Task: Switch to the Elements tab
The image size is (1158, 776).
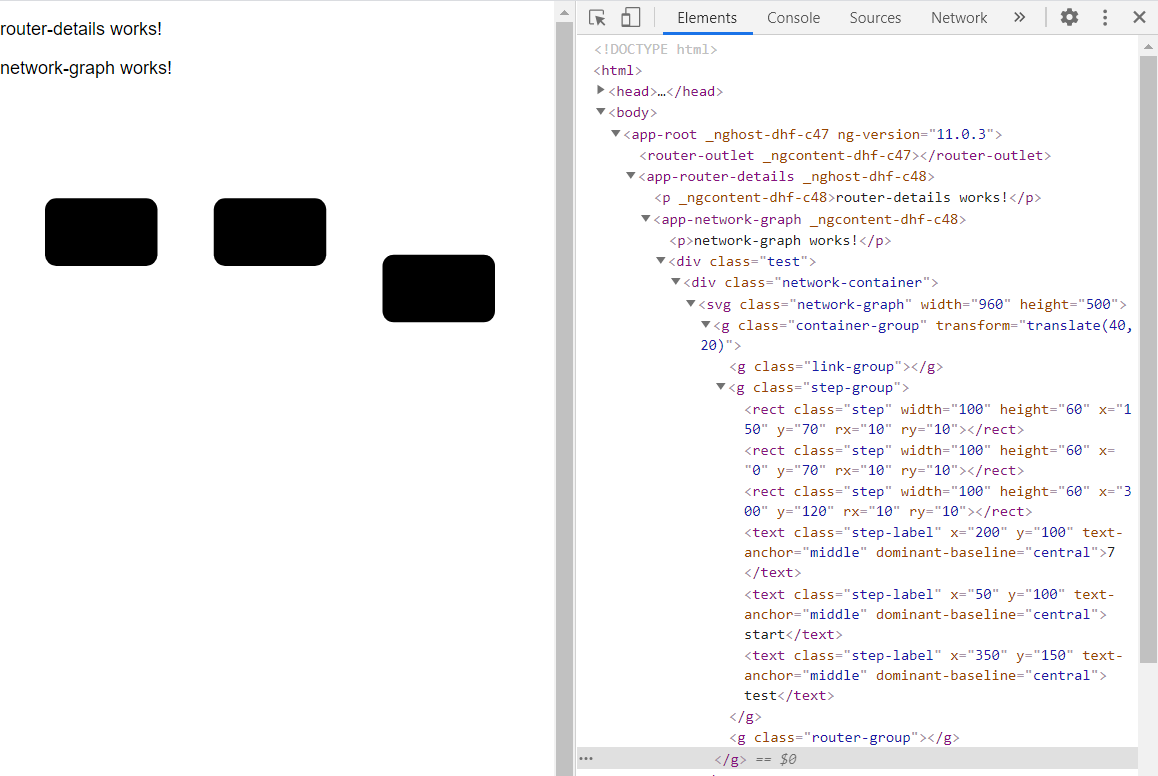Action: (x=707, y=18)
